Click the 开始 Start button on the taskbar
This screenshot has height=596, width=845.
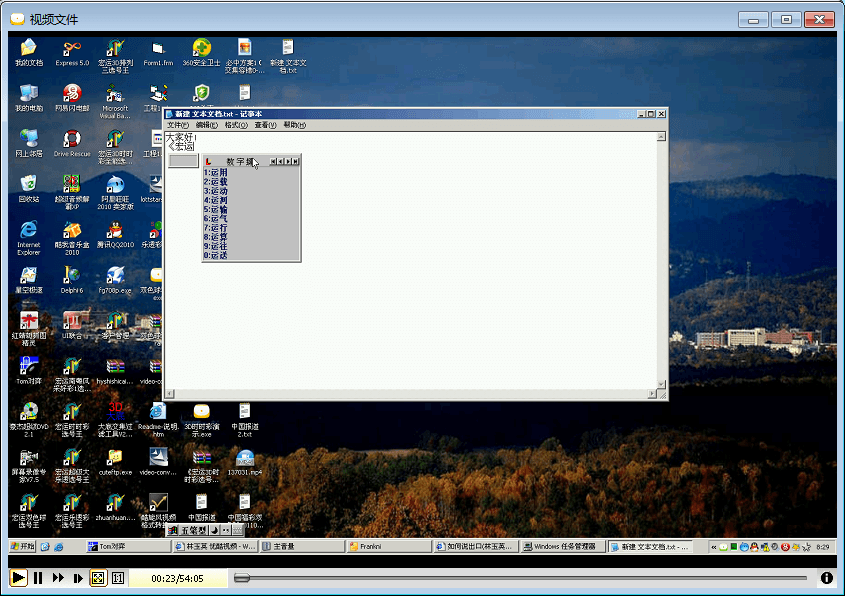pyautogui.click(x=23, y=547)
